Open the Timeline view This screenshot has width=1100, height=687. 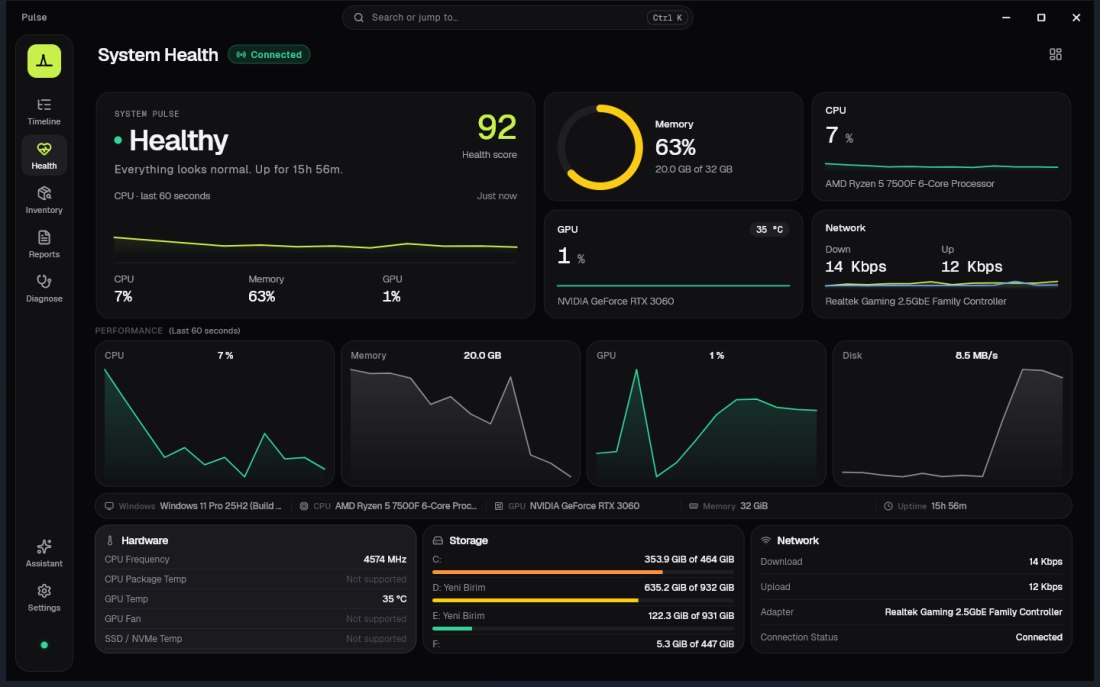(44, 112)
